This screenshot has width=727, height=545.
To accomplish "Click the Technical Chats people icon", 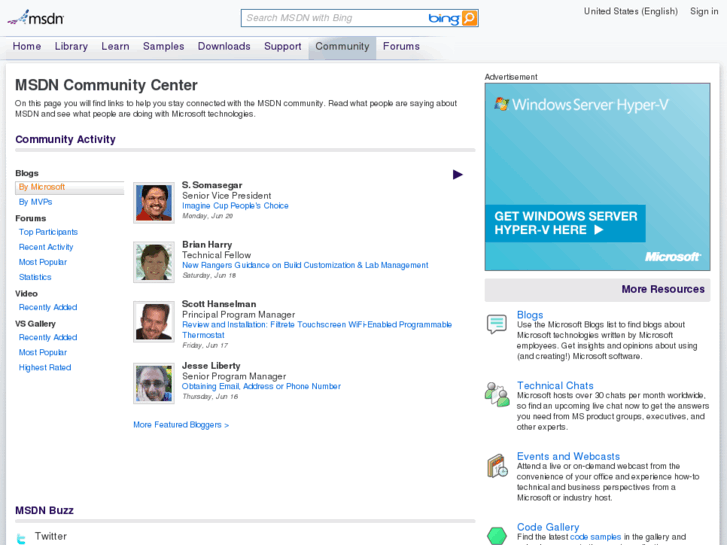I will click(497, 395).
